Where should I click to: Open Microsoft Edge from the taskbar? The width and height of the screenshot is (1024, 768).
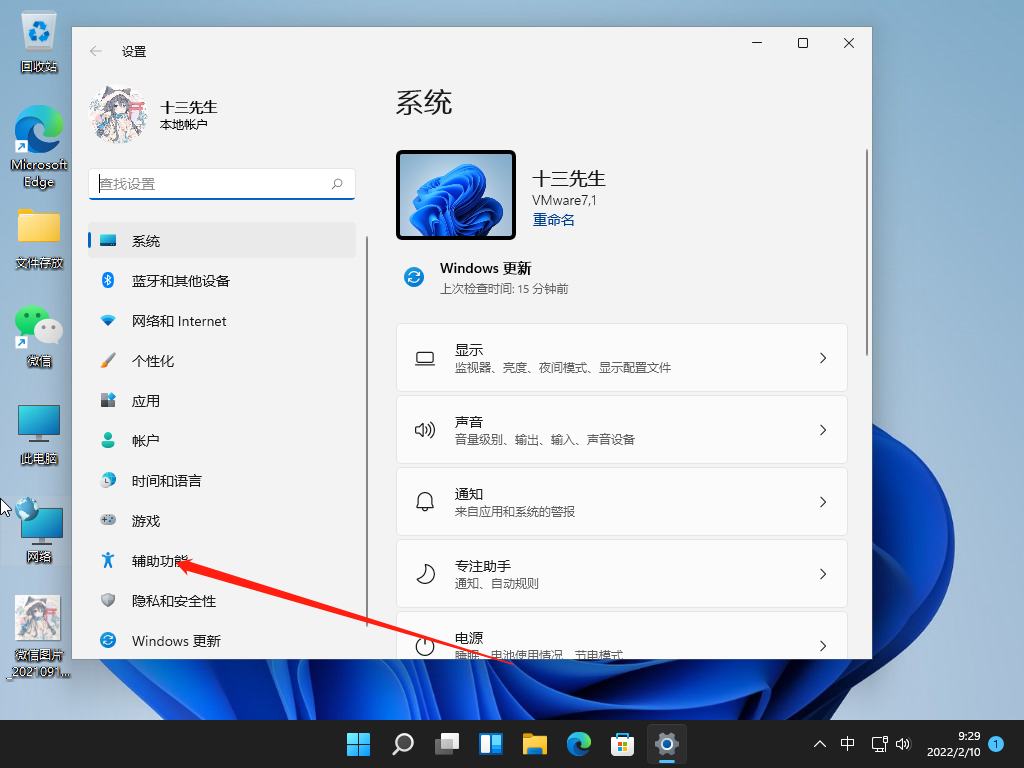pyautogui.click(x=579, y=744)
